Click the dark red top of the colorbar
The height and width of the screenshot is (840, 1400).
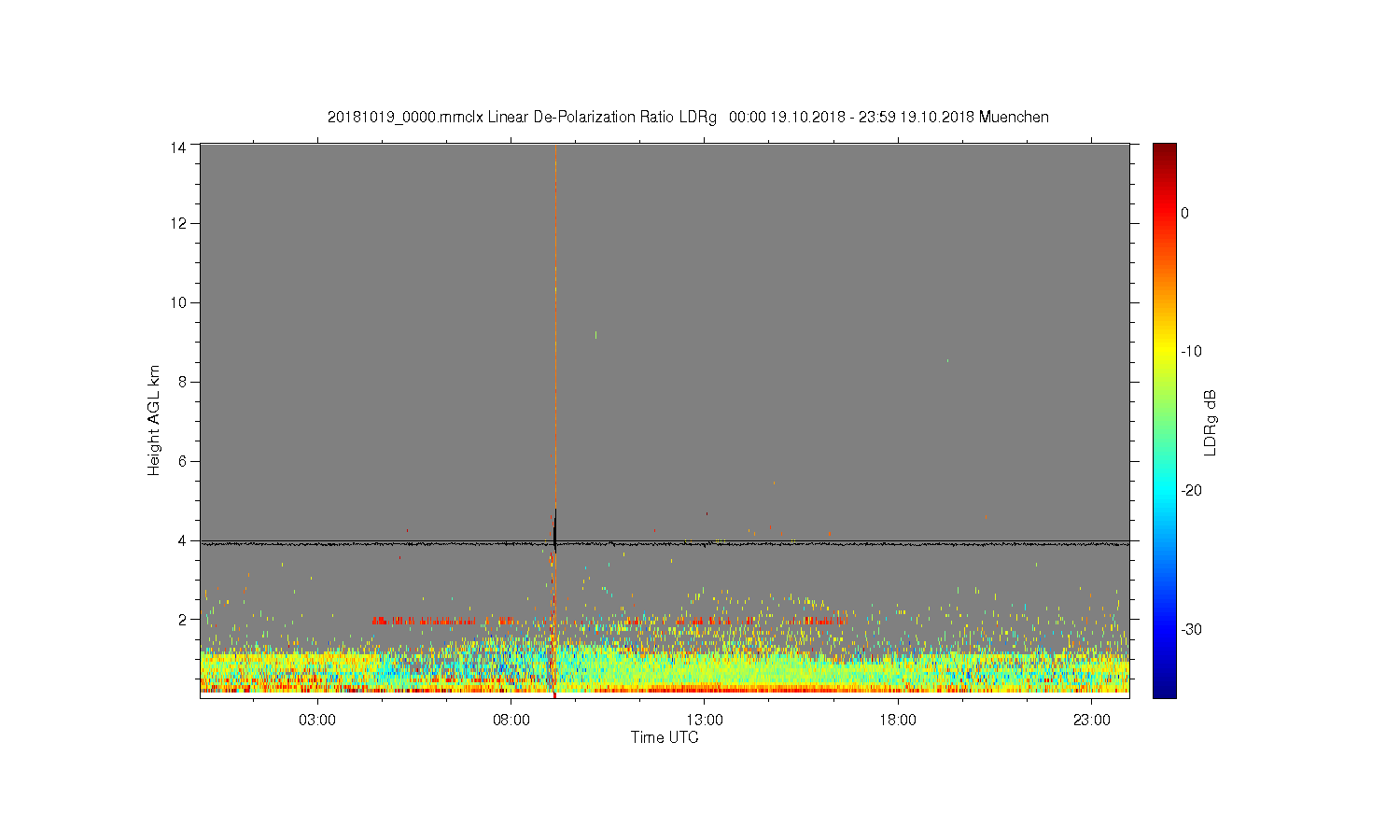point(1165,151)
